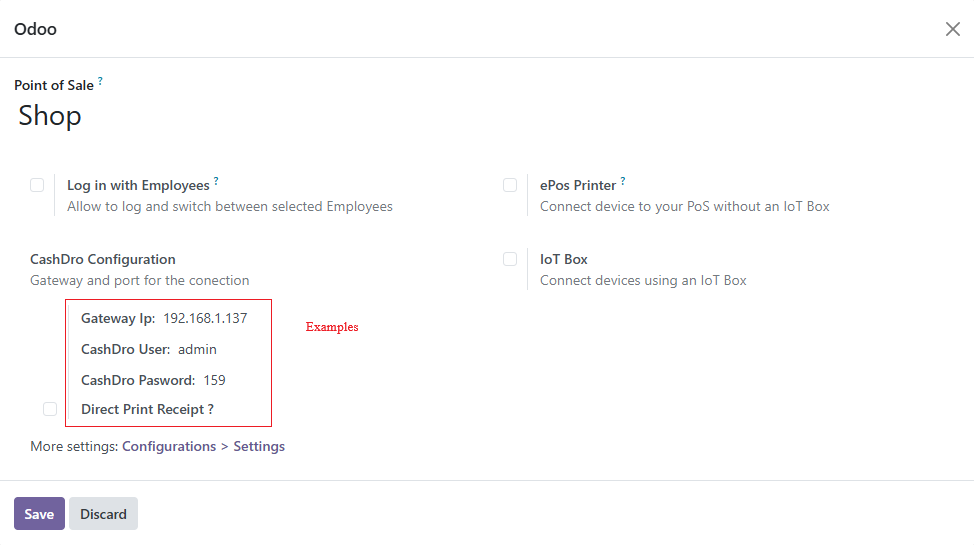Discard the configuration changes
The width and height of the screenshot is (974, 545).
pos(103,514)
